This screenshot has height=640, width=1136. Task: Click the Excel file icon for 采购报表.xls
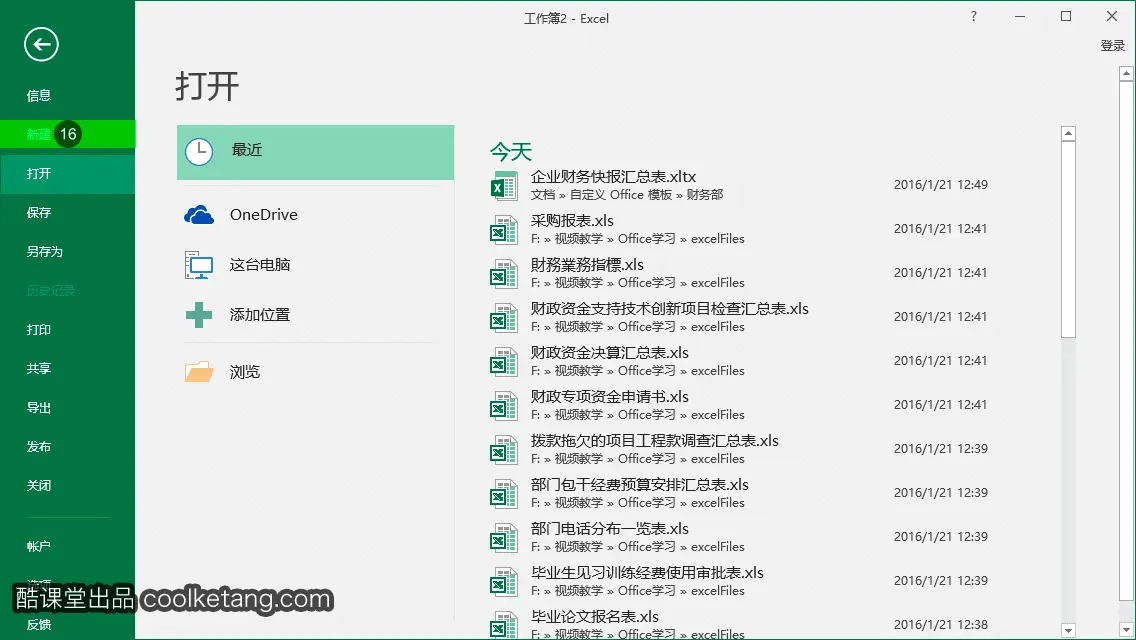tap(504, 230)
